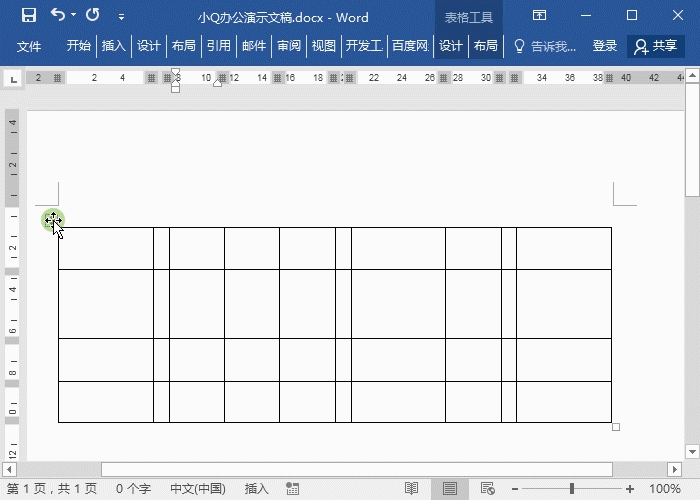
Task: Switch to the 引用 (References) tab
Action: click(218, 46)
